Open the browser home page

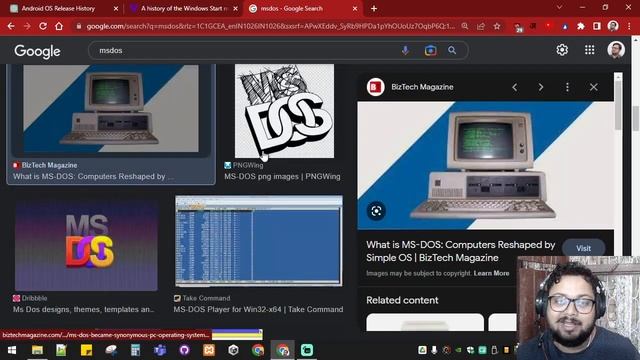[x=59, y=26]
